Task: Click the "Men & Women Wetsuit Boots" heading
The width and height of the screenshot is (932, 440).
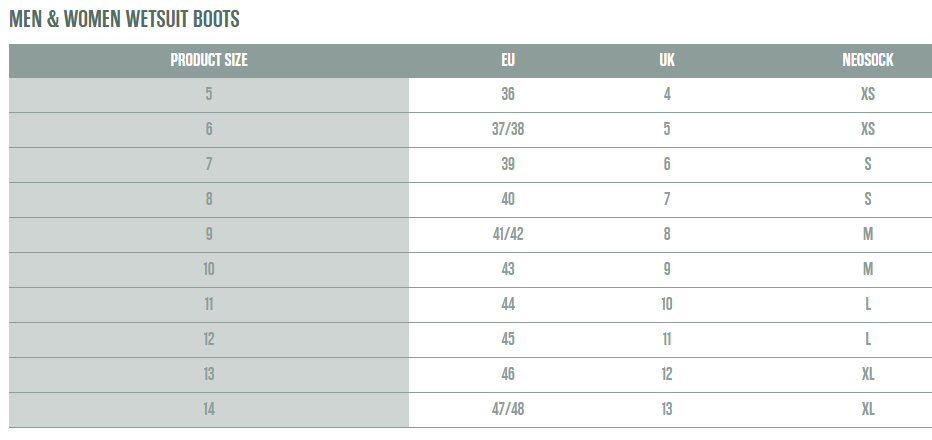Action: point(125,19)
